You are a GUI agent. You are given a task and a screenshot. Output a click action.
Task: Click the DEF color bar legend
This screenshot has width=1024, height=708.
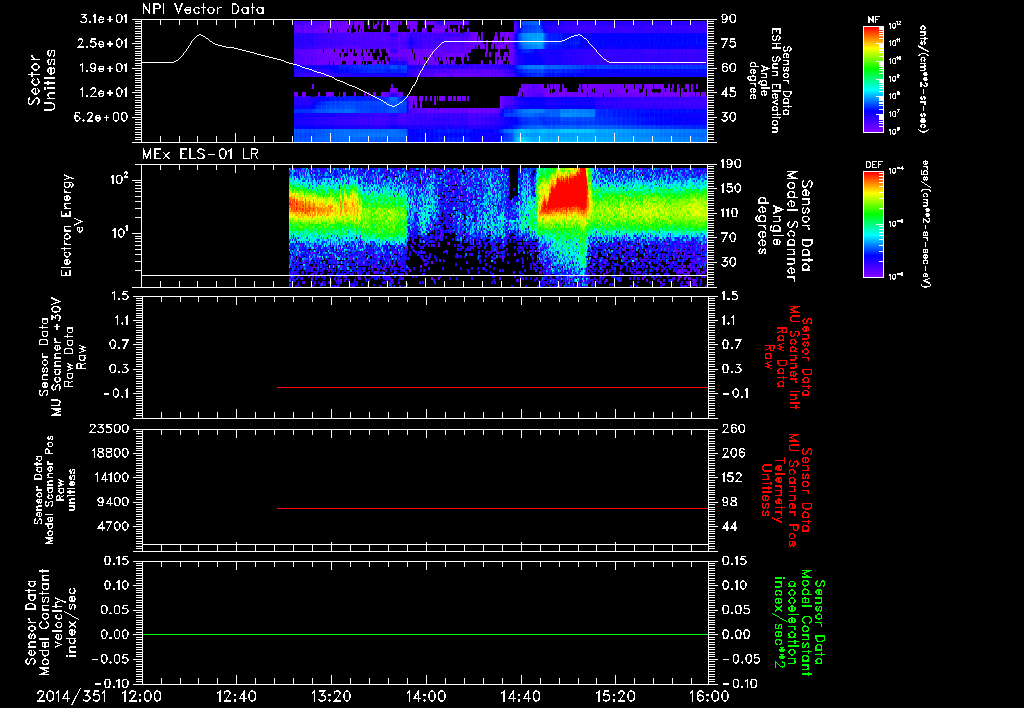pyautogui.click(x=873, y=224)
